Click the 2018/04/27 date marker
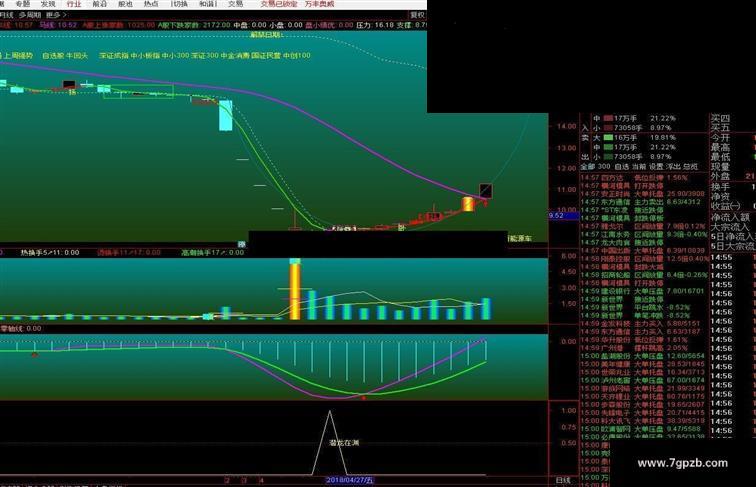This screenshot has height=487, width=756. [x=350, y=480]
